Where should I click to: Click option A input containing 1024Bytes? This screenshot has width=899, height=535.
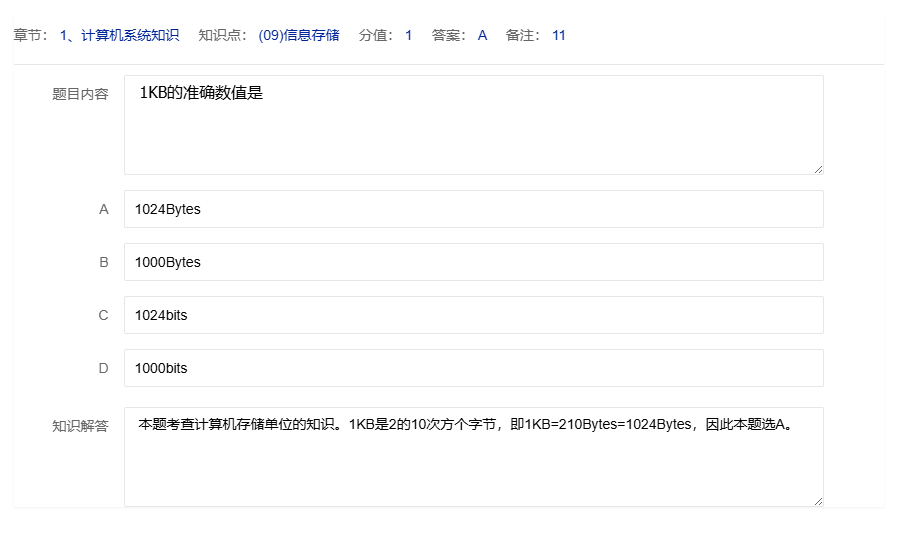tap(473, 209)
